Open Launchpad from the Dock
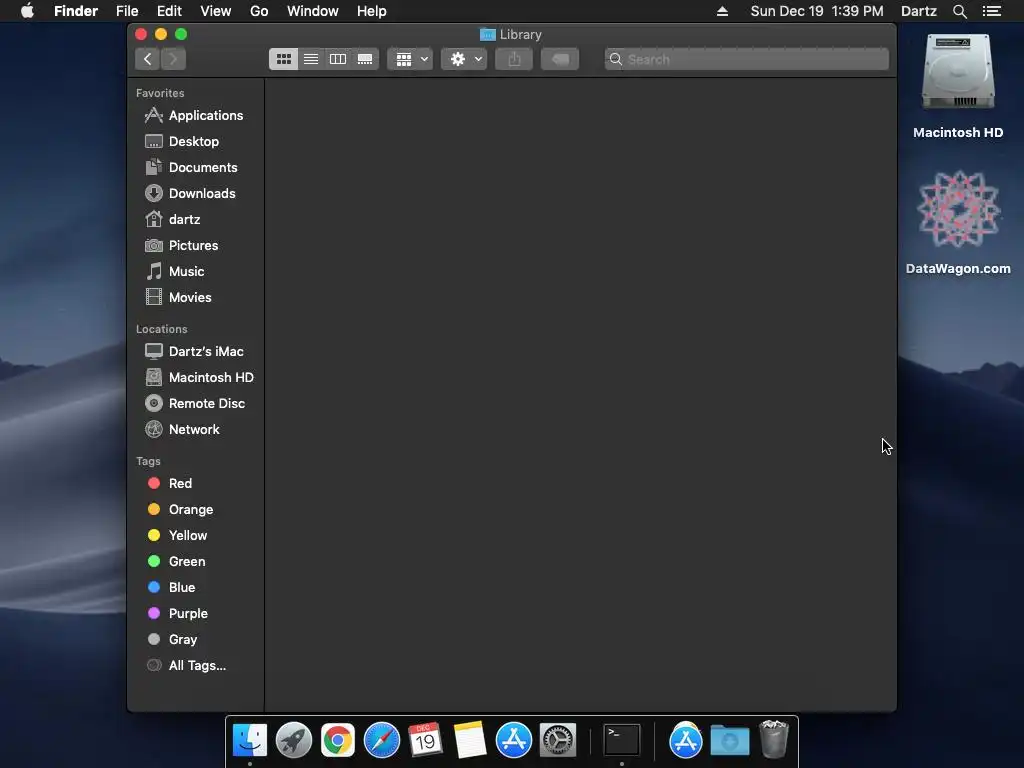 pos(294,740)
